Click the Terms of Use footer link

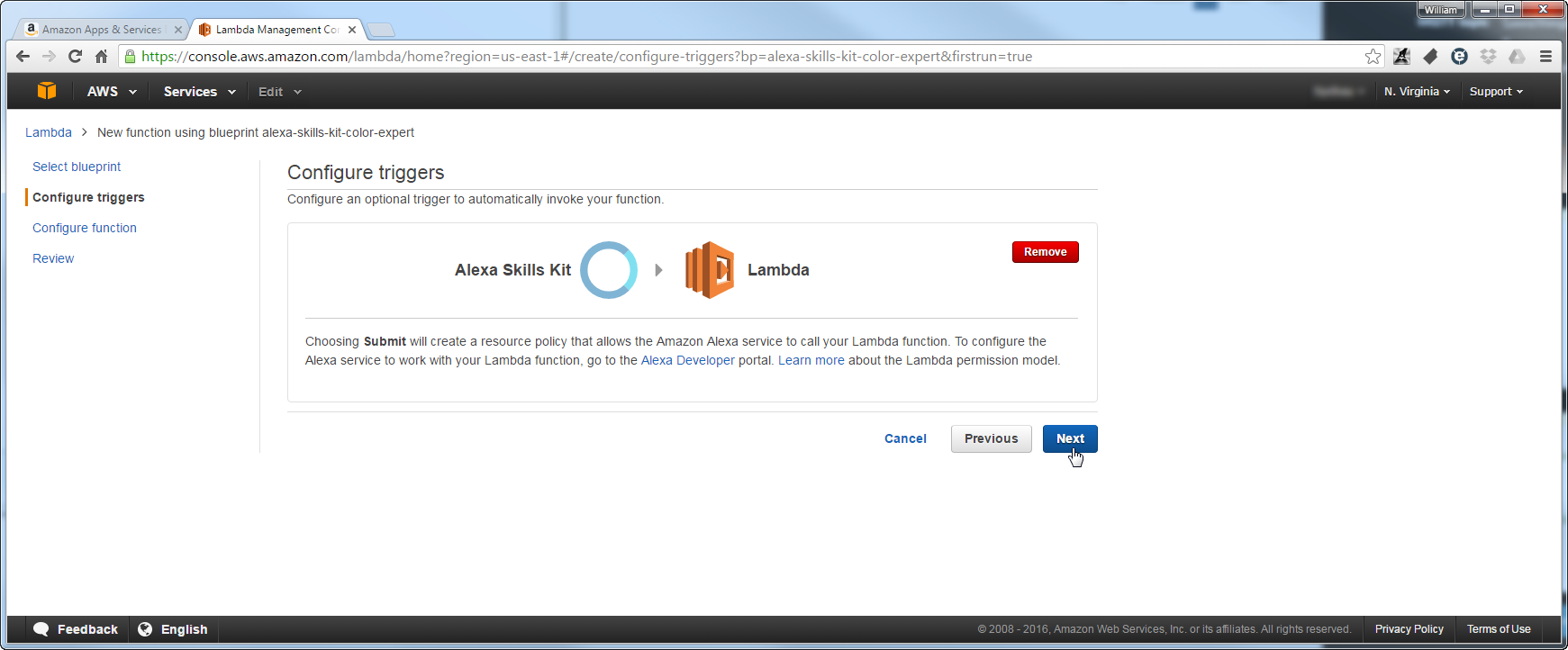click(1499, 629)
